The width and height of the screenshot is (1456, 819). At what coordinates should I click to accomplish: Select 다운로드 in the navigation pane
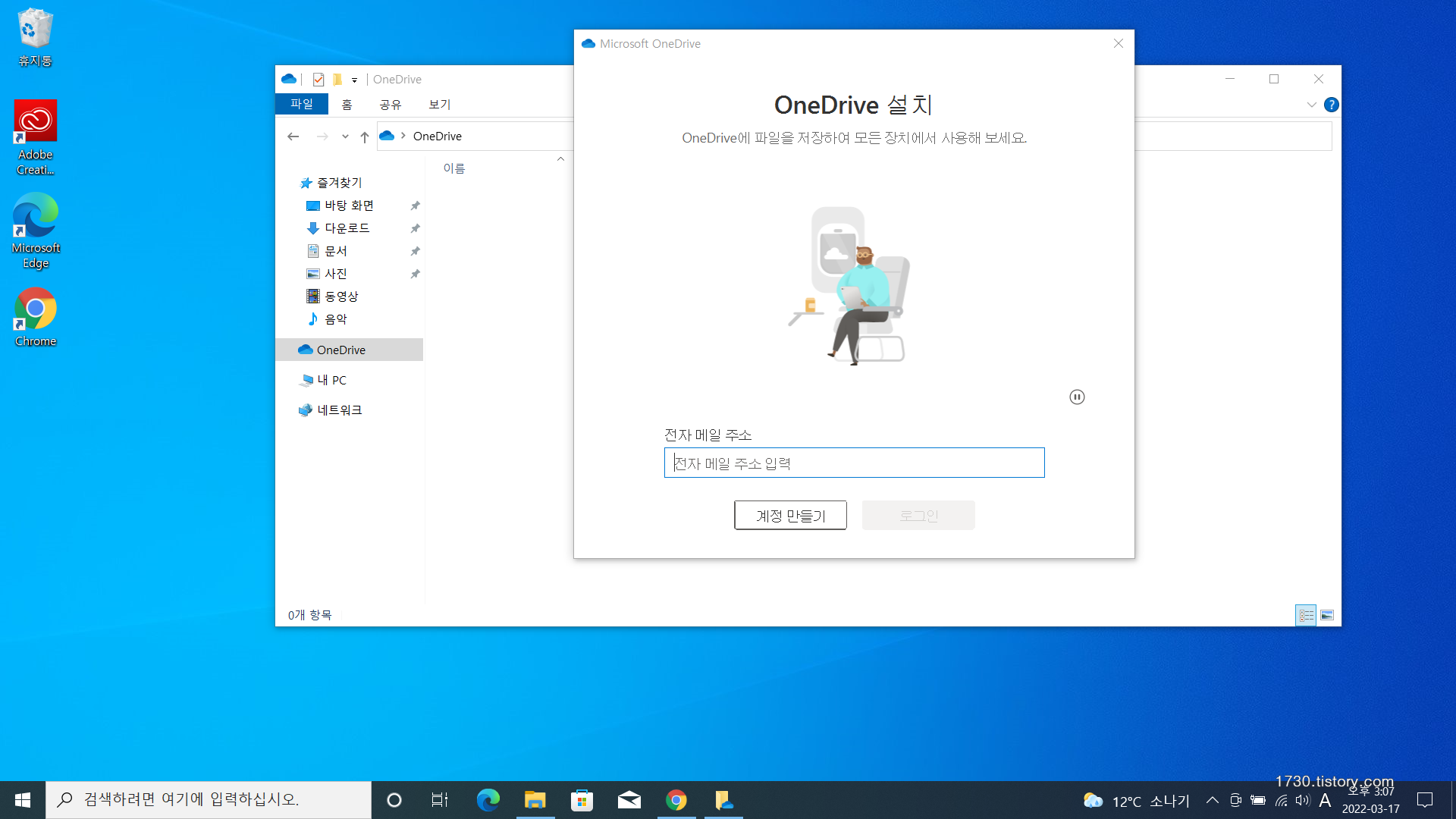pyautogui.click(x=347, y=228)
